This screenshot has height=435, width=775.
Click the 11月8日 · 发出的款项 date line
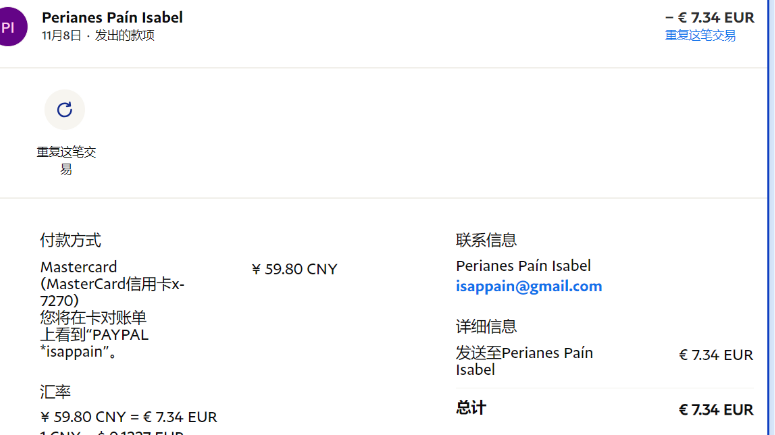(98, 36)
